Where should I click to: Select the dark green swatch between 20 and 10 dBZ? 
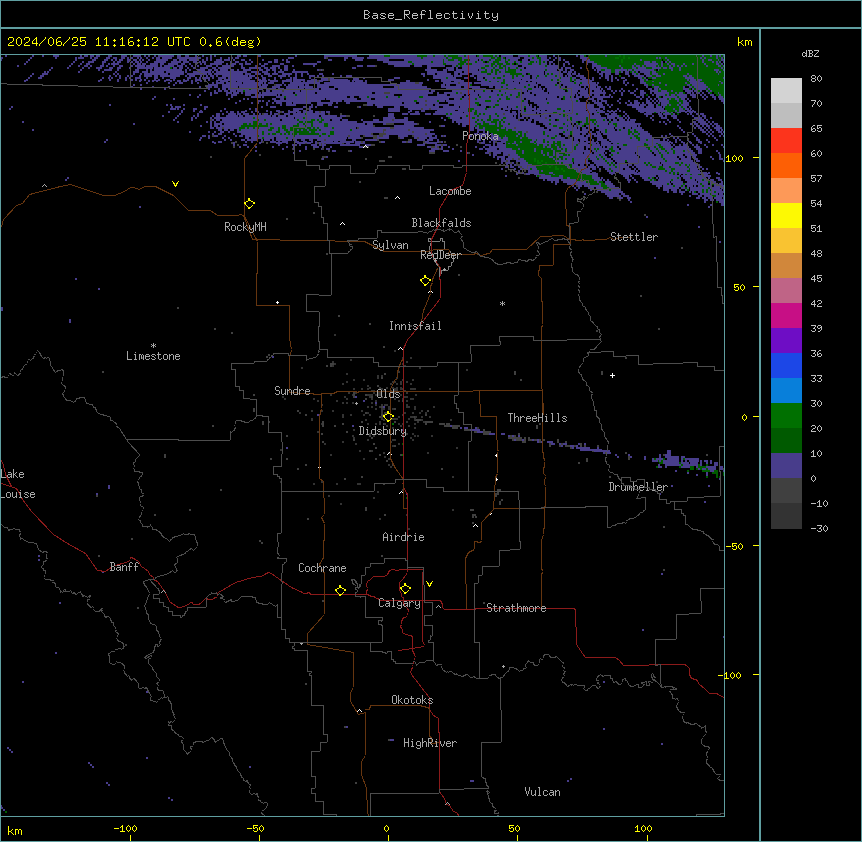(786, 441)
